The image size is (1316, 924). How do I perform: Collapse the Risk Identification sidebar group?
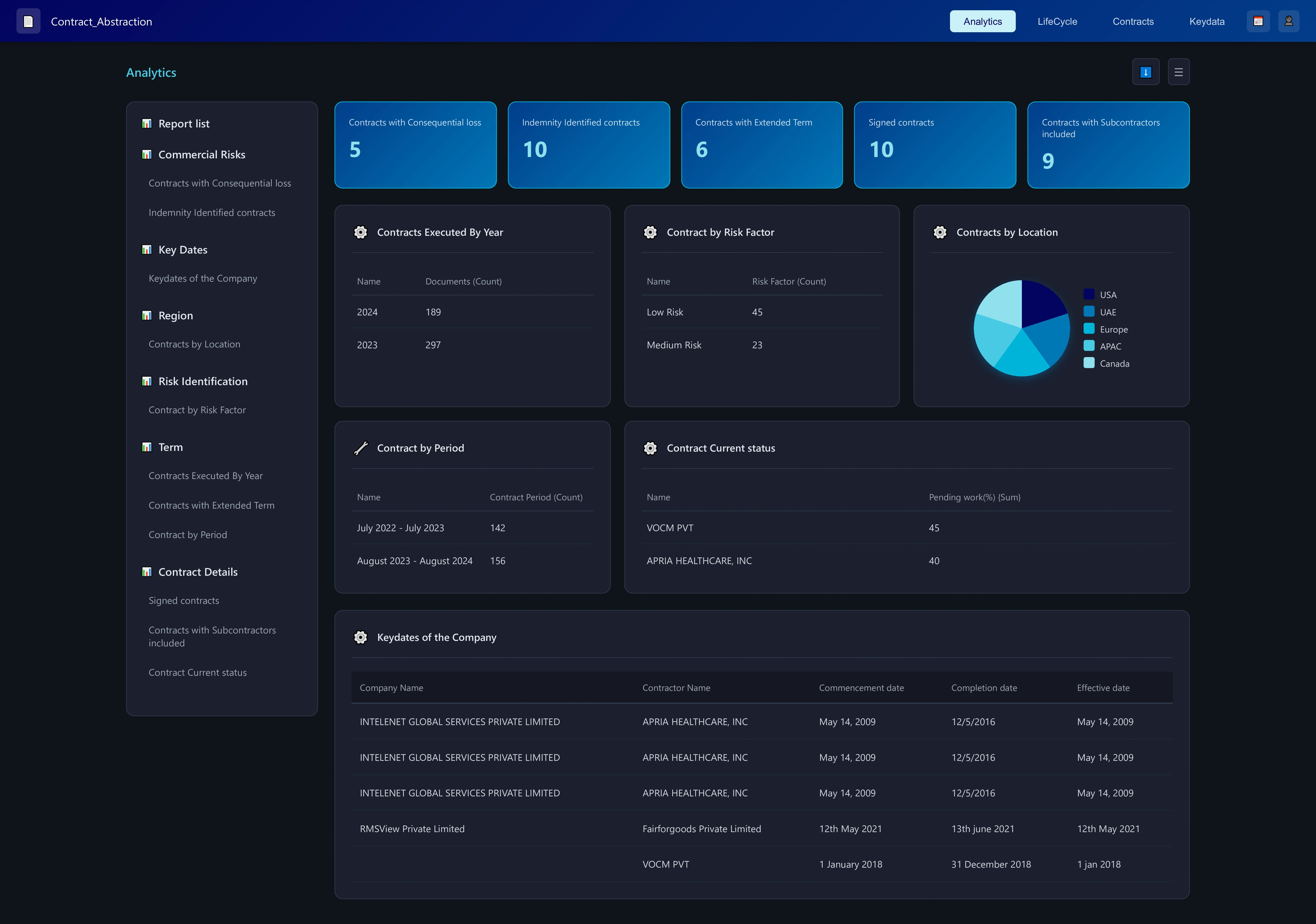coord(203,381)
